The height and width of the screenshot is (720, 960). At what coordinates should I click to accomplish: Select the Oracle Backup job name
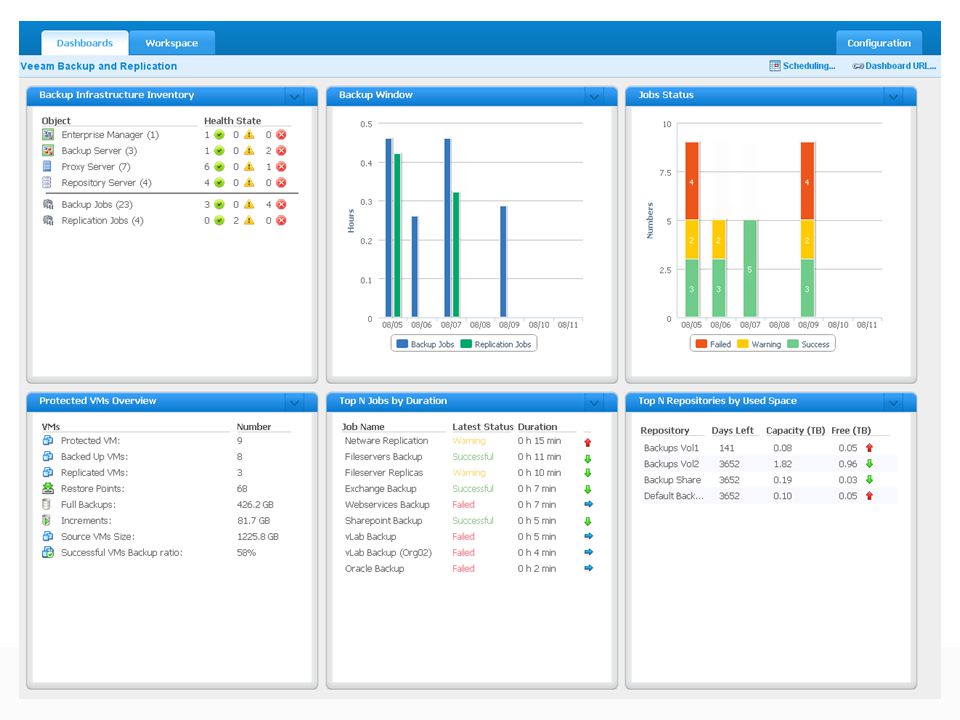(375, 568)
